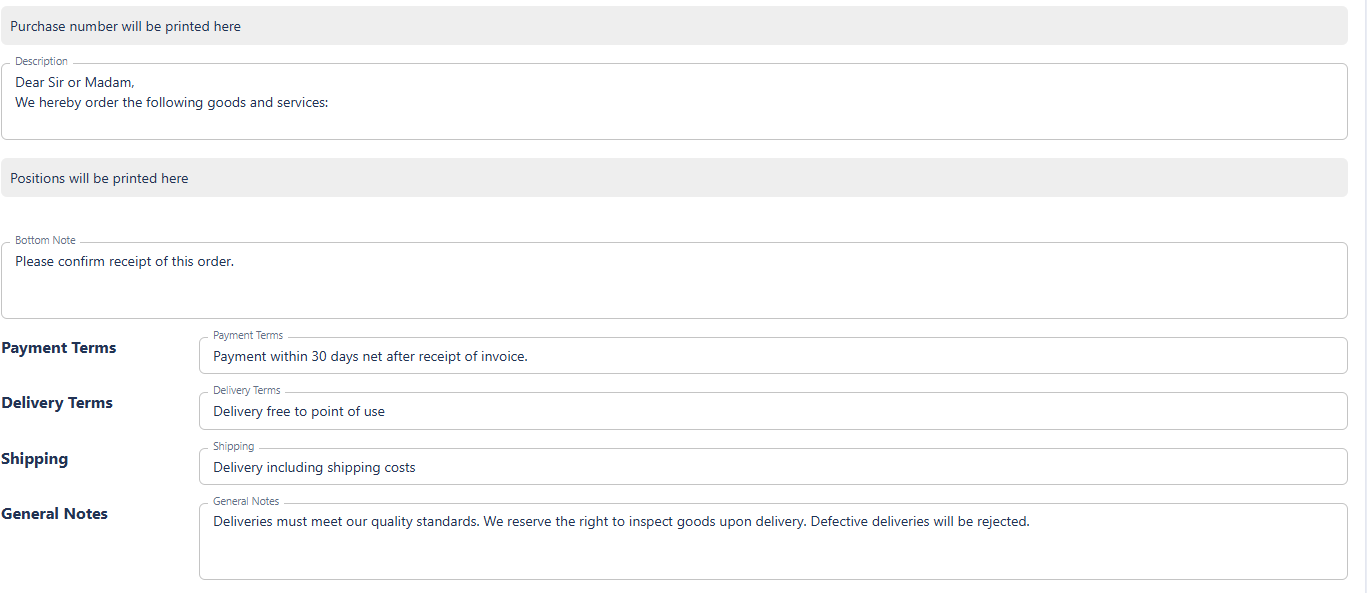Viewport: 1367px width, 593px height.
Task: Click "Please confirm receipt of this order" text
Action: pos(124,262)
